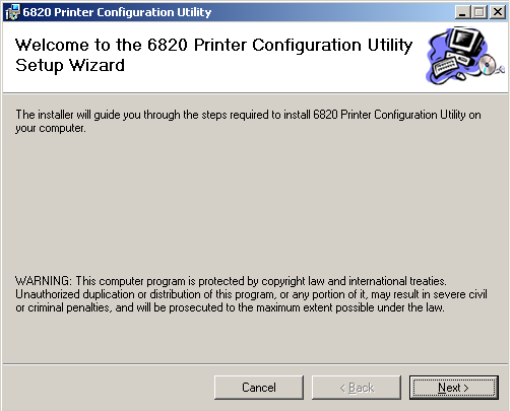Click the word WARNING: in the copyright notice

[43, 281]
